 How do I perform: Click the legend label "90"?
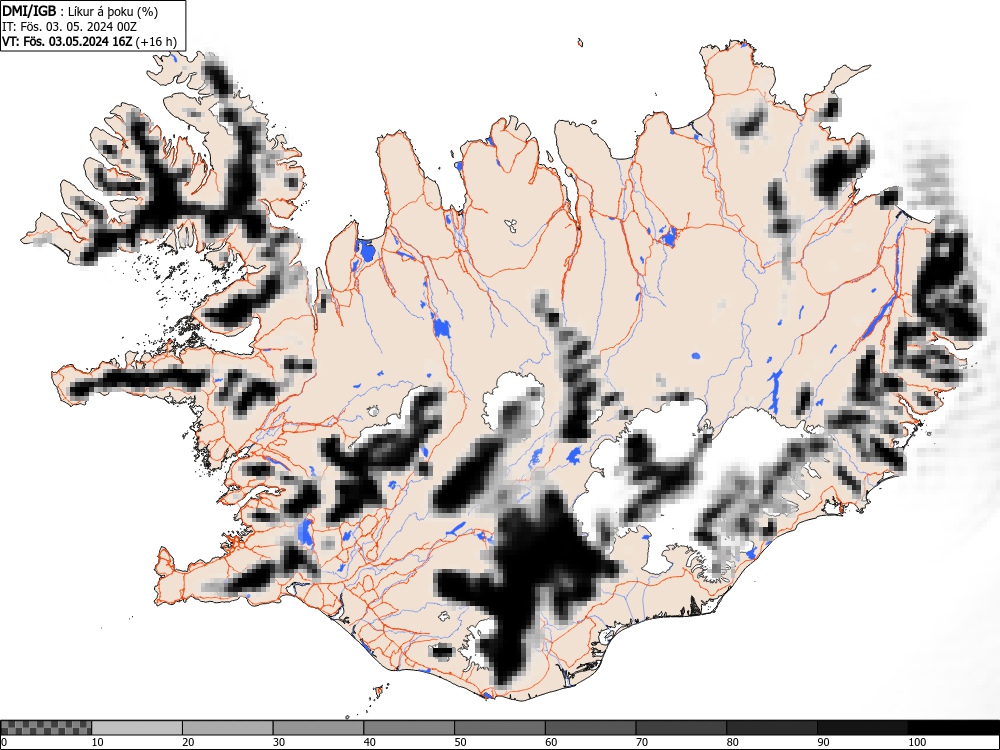(823, 742)
